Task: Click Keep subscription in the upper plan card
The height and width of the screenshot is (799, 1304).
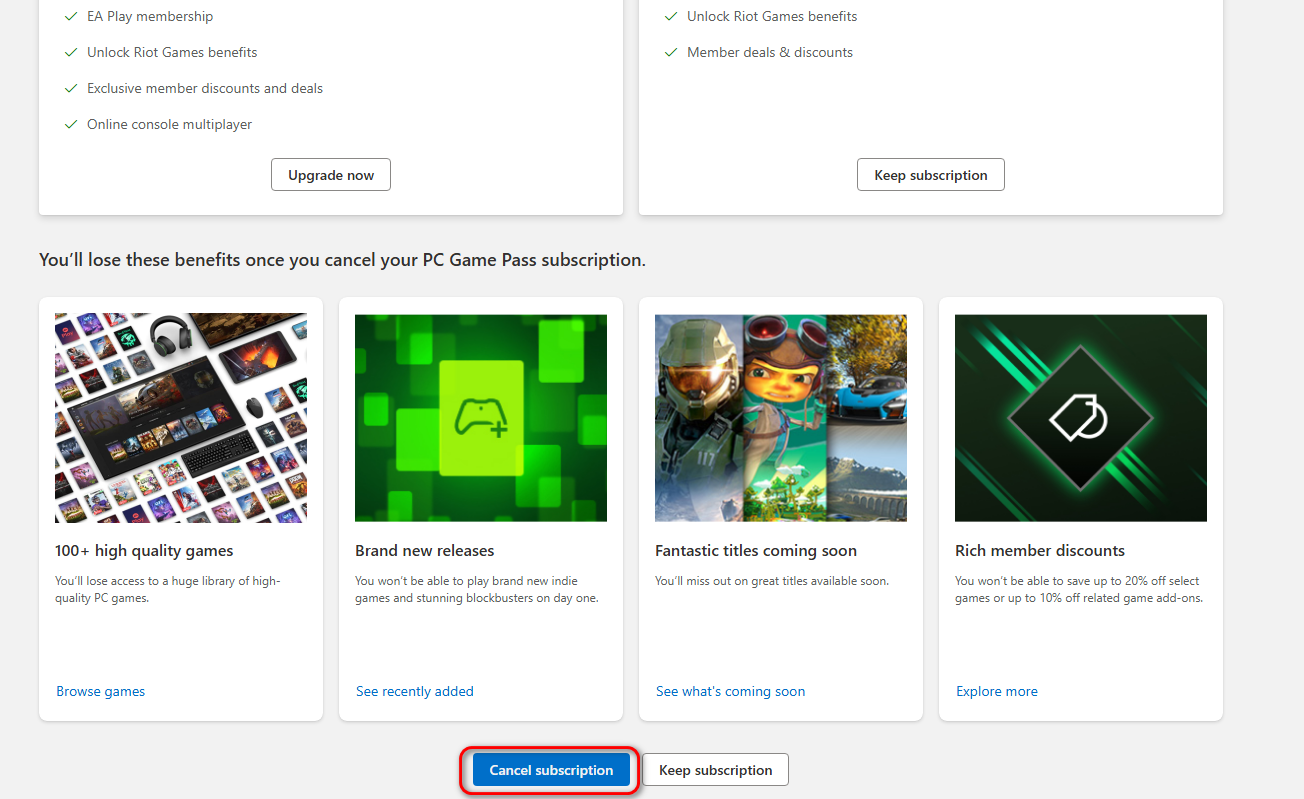Action: tap(931, 175)
